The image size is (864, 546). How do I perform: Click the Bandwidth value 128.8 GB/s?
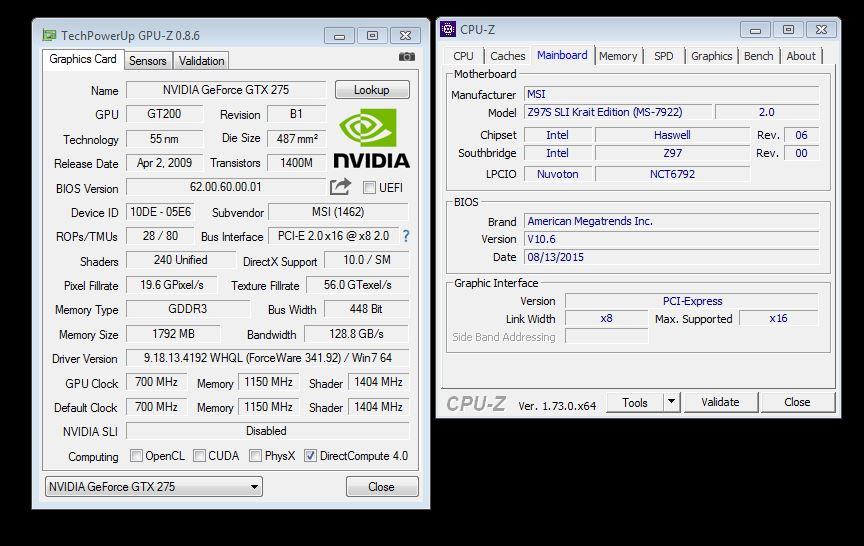357,334
